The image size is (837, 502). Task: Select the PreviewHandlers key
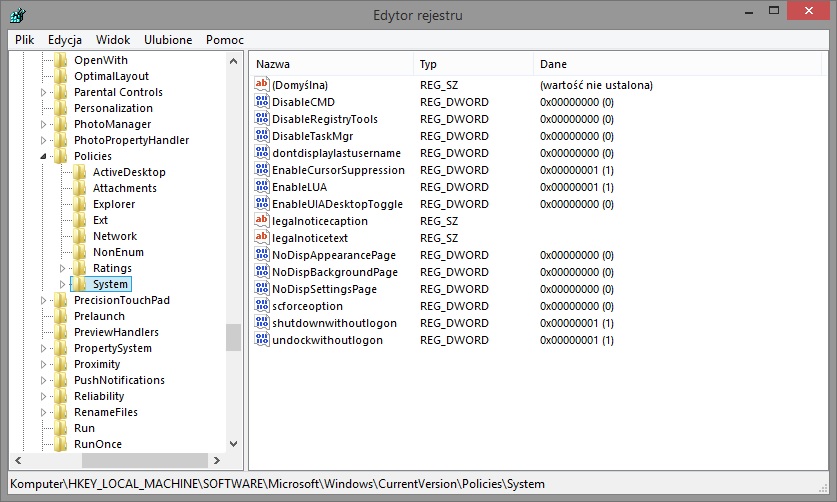click(116, 332)
